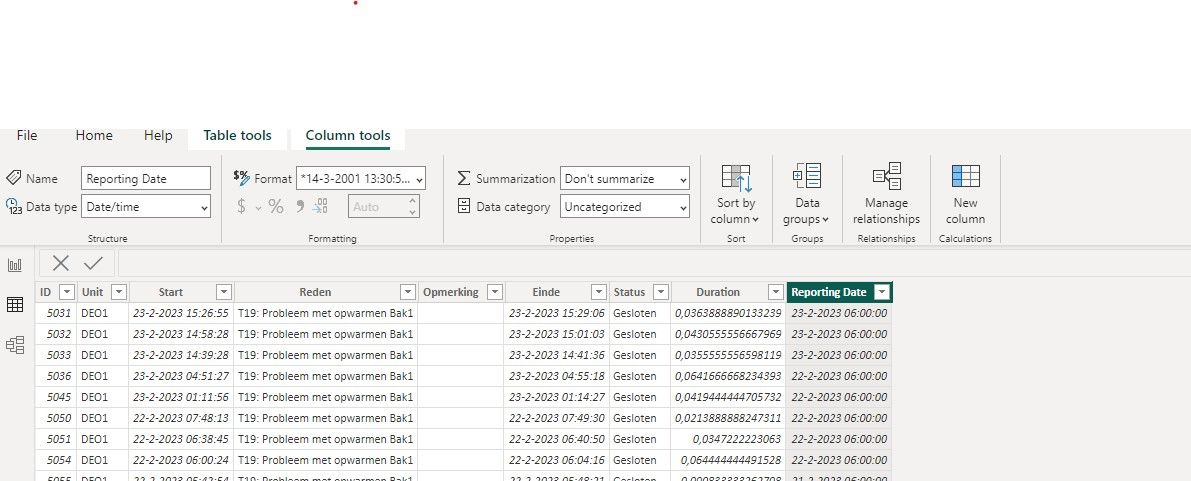
Task: Open the Start column filter dropdown
Action: tap(223, 292)
